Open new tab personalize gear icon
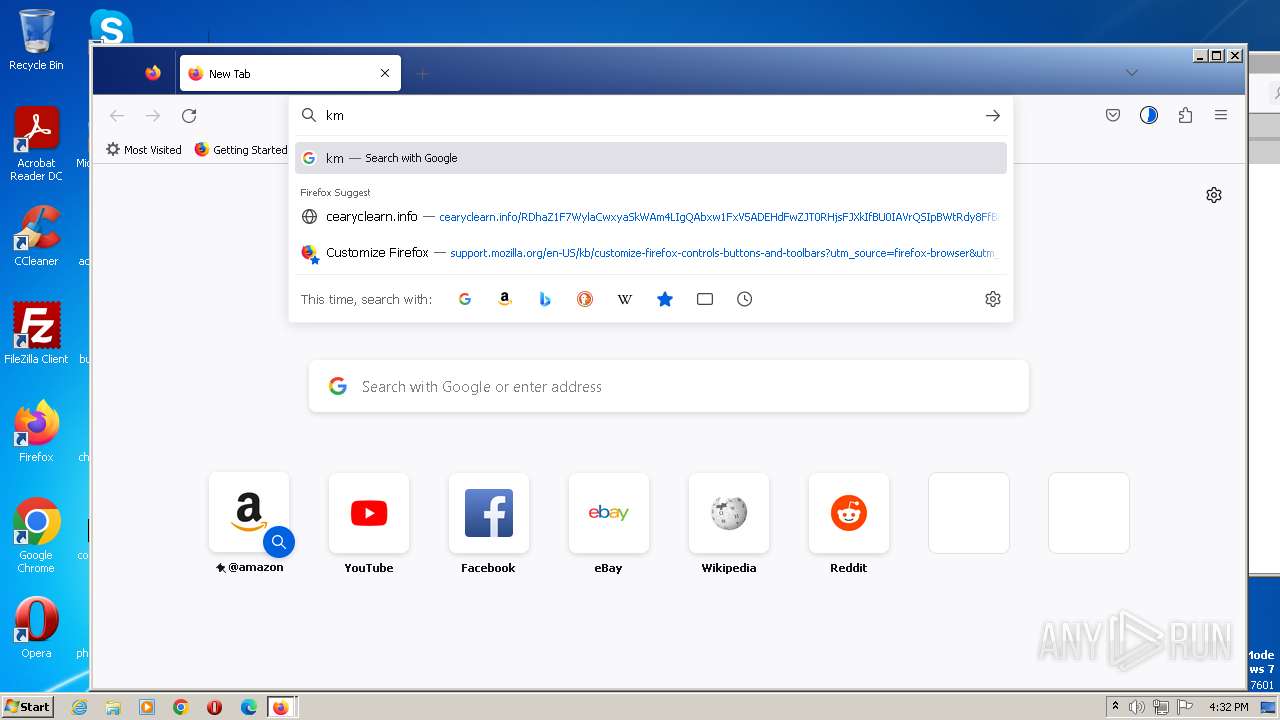 pyautogui.click(x=1214, y=195)
